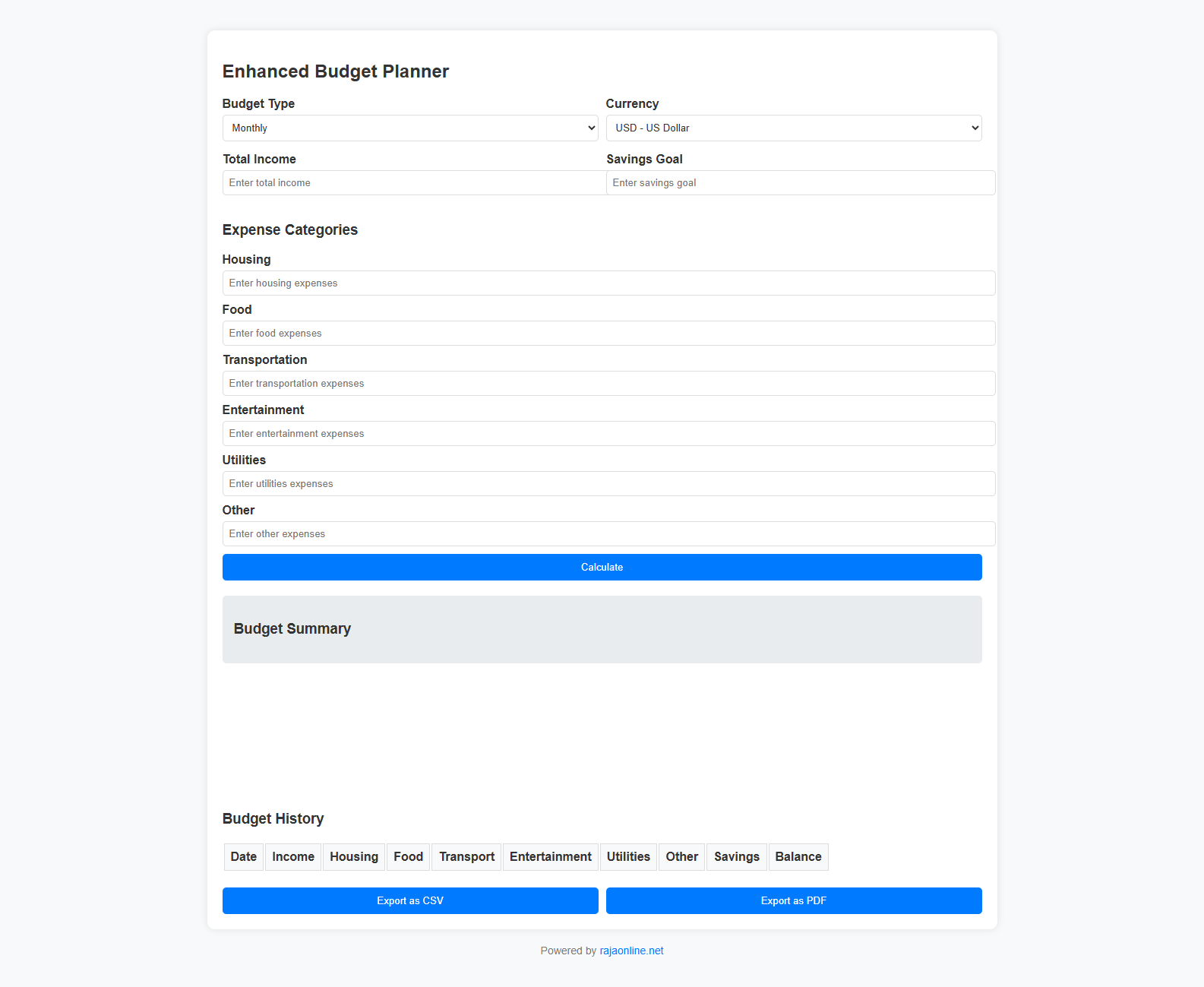This screenshot has width=1204, height=987.
Task: Click the Savings Goal label
Action: coord(644,159)
